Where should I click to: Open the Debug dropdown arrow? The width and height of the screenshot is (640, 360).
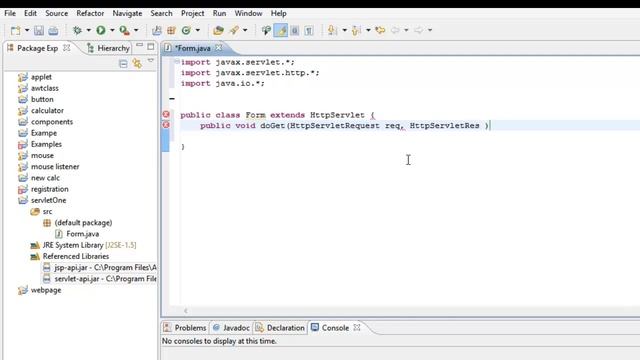tap(88, 30)
